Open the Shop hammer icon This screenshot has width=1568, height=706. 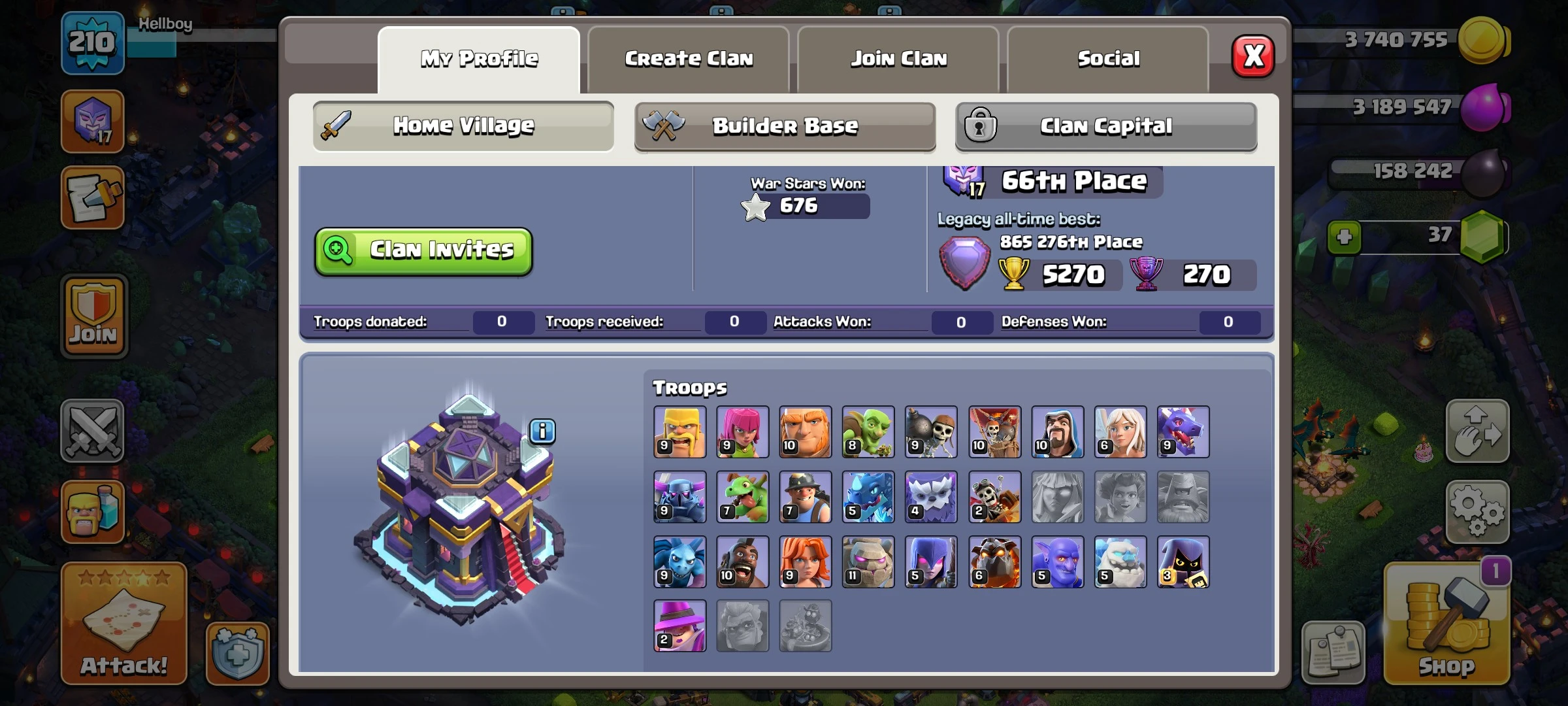click(1446, 624)
